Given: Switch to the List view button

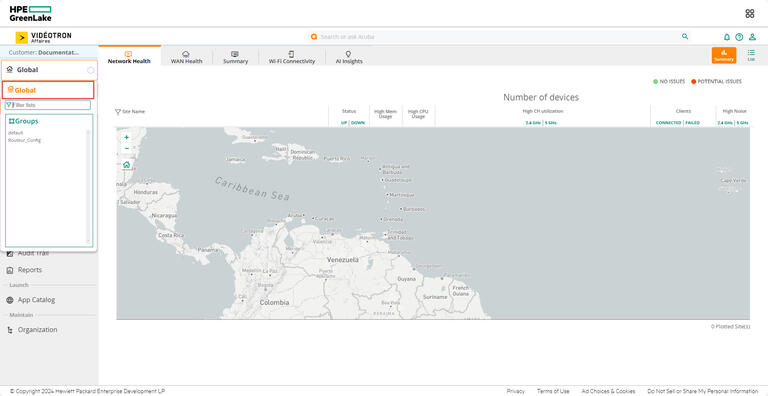Looking at the screenshot, I should pyautogui.click(x=751, y=55).
